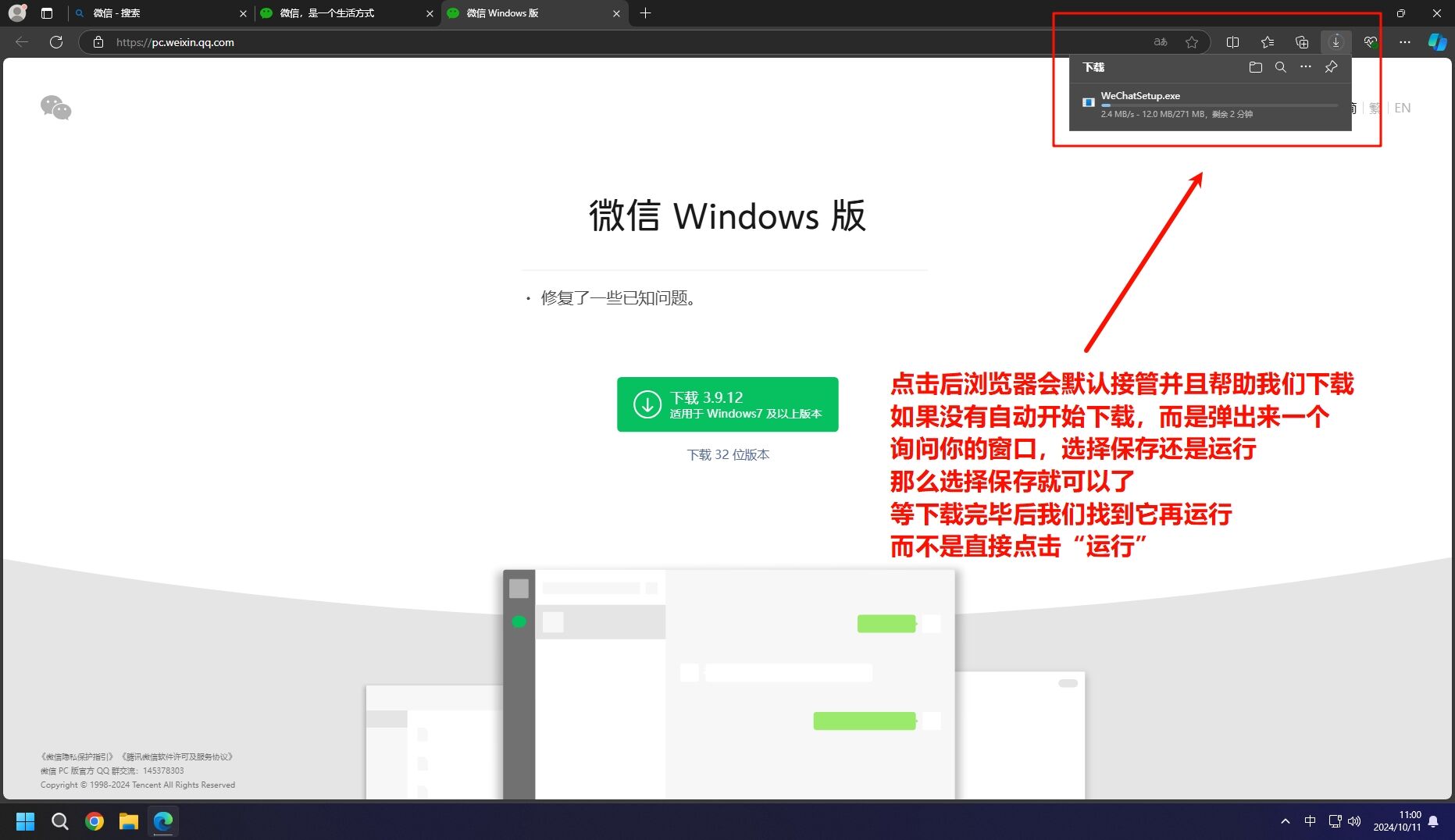Switch to the 微信，是一个生活方式 tab
The image size is (1455, 840).
point(344,13)
